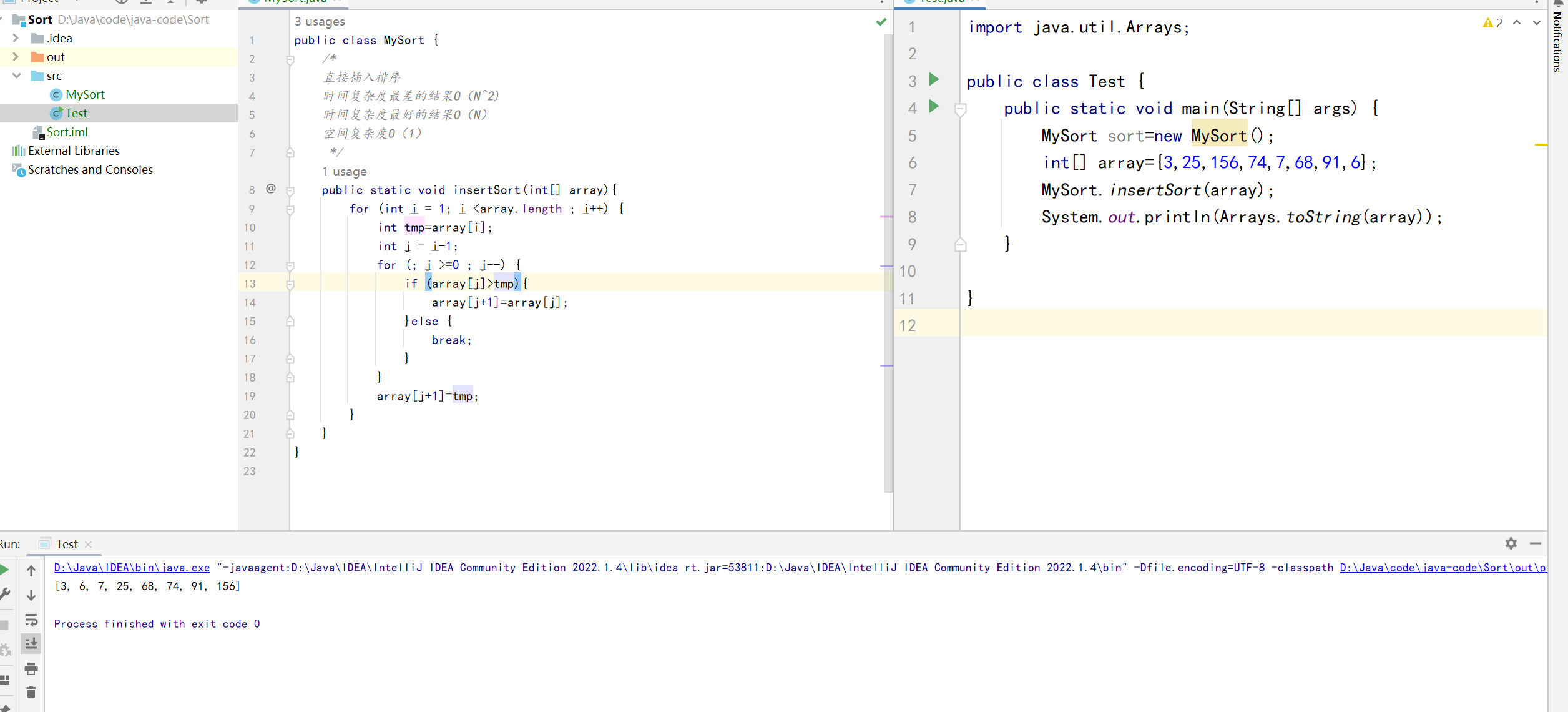
Task: Click the classpath output path link
Action: 1442,568
